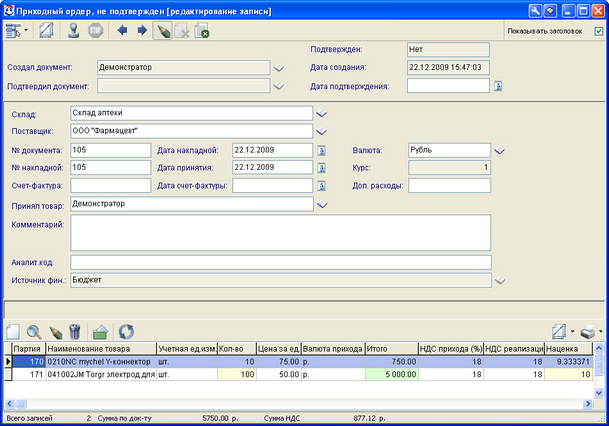Click the Счет-фактура input field

click(111, 186)
